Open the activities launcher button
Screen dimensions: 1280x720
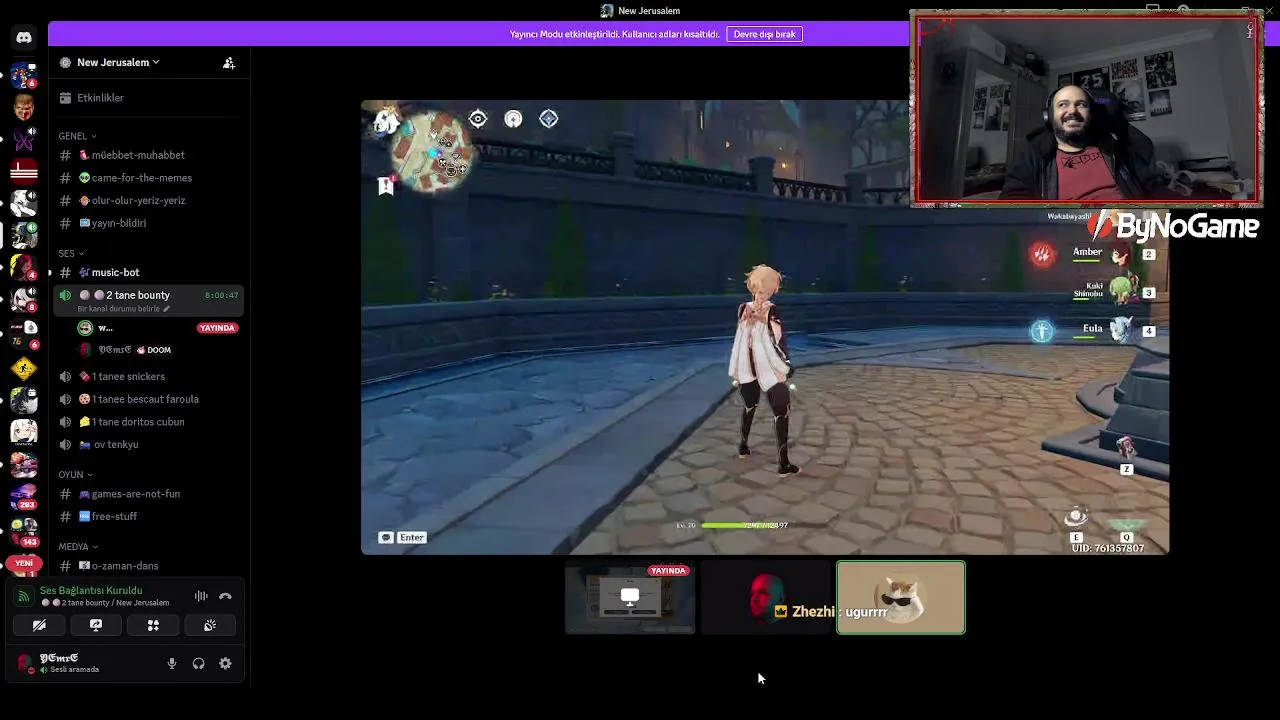tap(153, 625)
